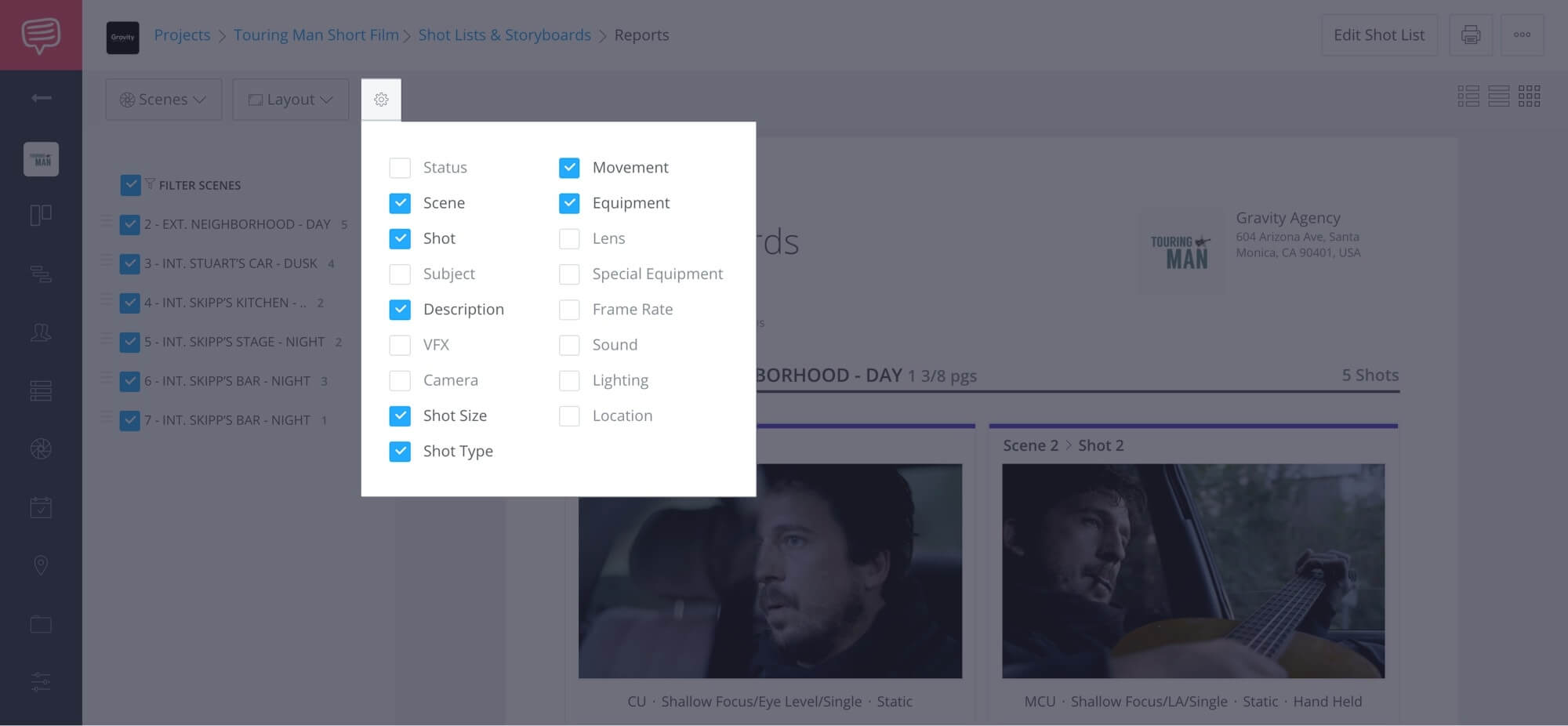This screenshot has width=1568, height=726.
Task: Open the Touring Man project thumbnail in sidebar
Action: (x=40, y=158)
